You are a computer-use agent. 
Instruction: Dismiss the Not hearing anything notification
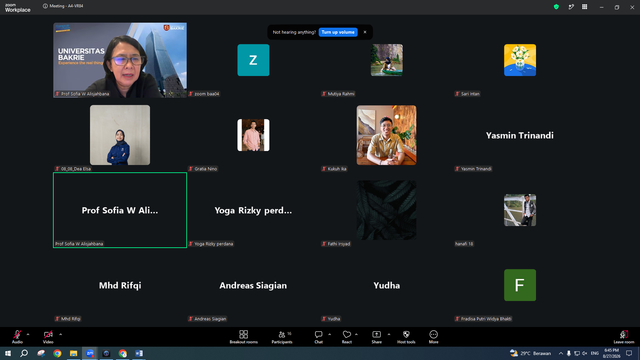click(365, 32)
